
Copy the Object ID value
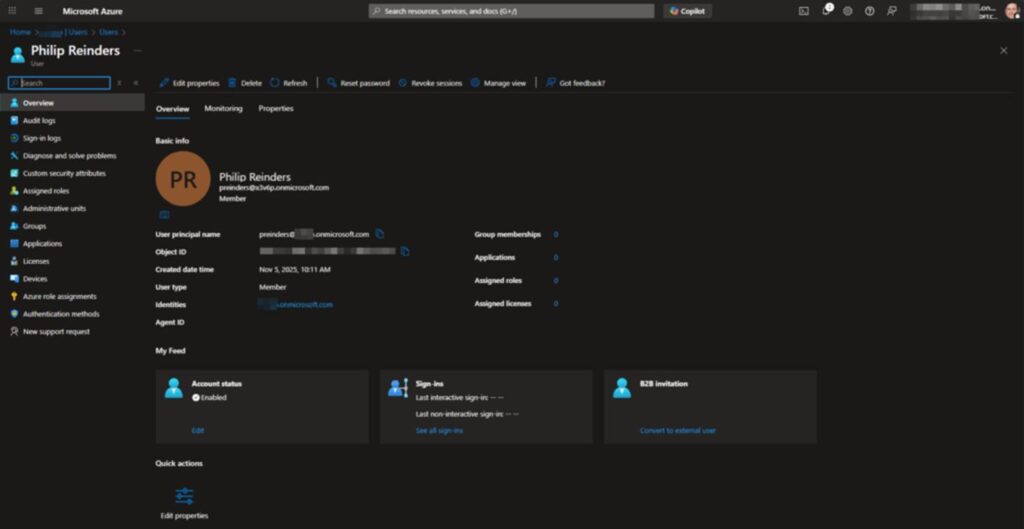point(405,251)
